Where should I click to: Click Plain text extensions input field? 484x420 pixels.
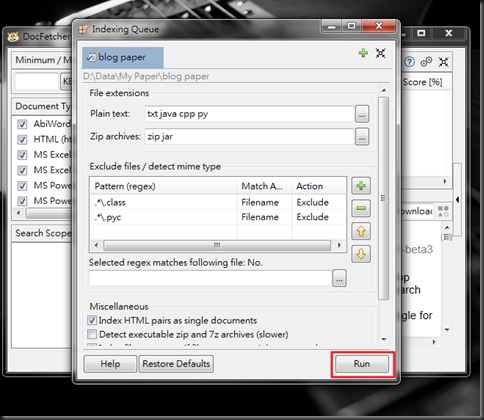pos(249,114)
